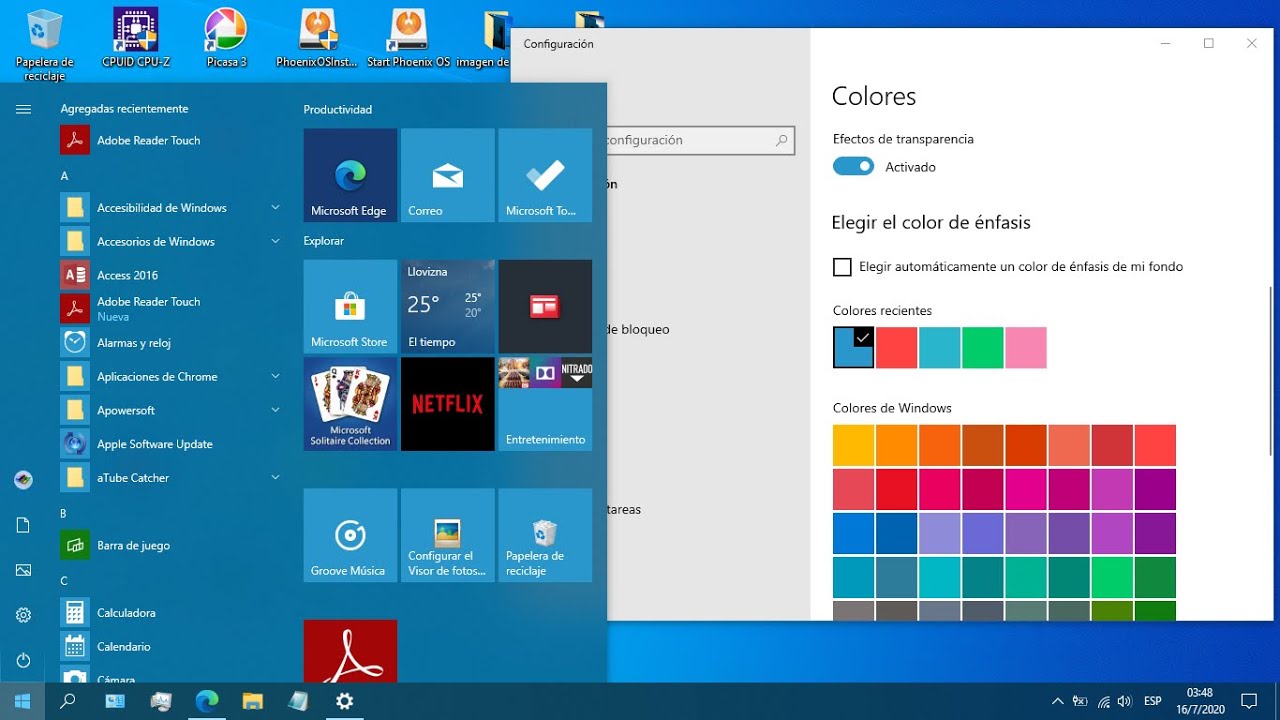The width and height of the screenshot is (1280, 720).
Task: Pick the red swatch in Colores recientes
Action: [x=897, y=348]
